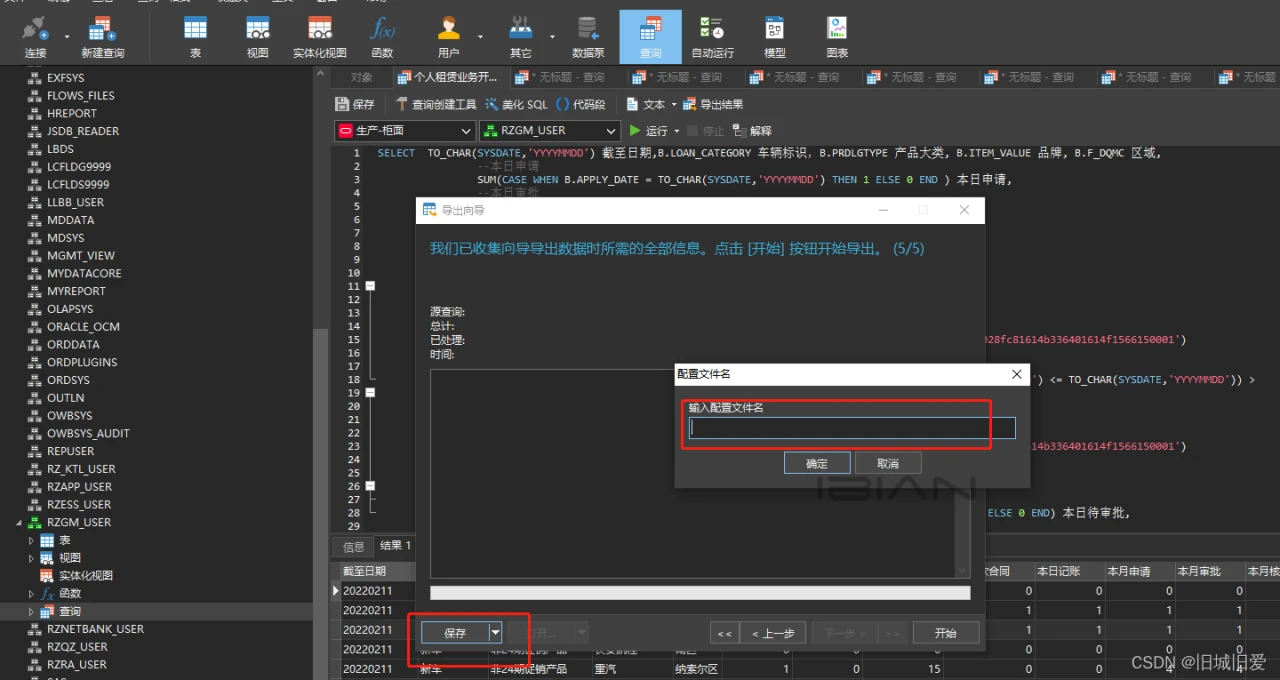1280x680 pixels.
Task: Expand the 表 node under RZGM_USER
Action: [x=31, y=540]
